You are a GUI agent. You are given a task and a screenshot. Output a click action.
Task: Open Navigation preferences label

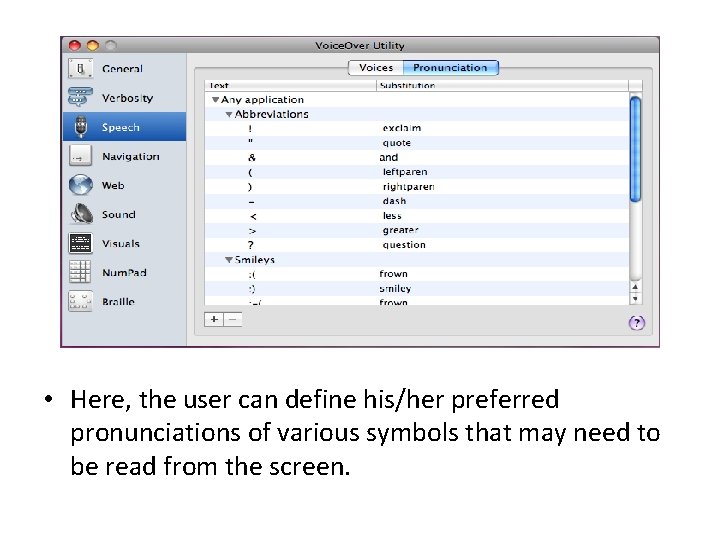(131, 157)
